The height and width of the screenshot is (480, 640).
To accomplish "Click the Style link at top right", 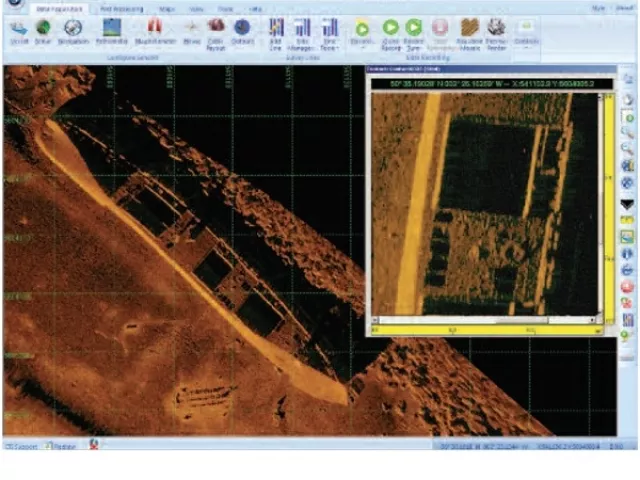I will tap(600, 8).
